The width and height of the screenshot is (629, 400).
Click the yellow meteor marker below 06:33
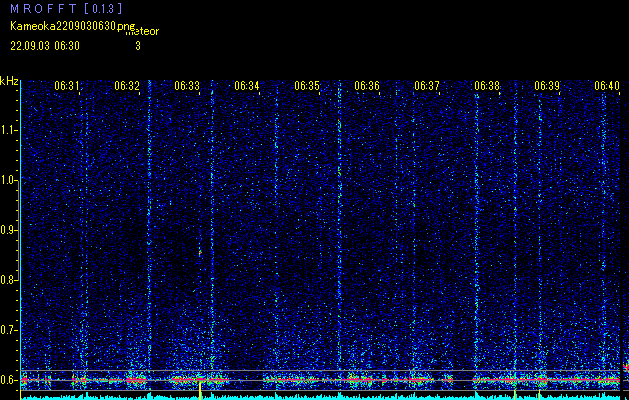tap(200, 391)
